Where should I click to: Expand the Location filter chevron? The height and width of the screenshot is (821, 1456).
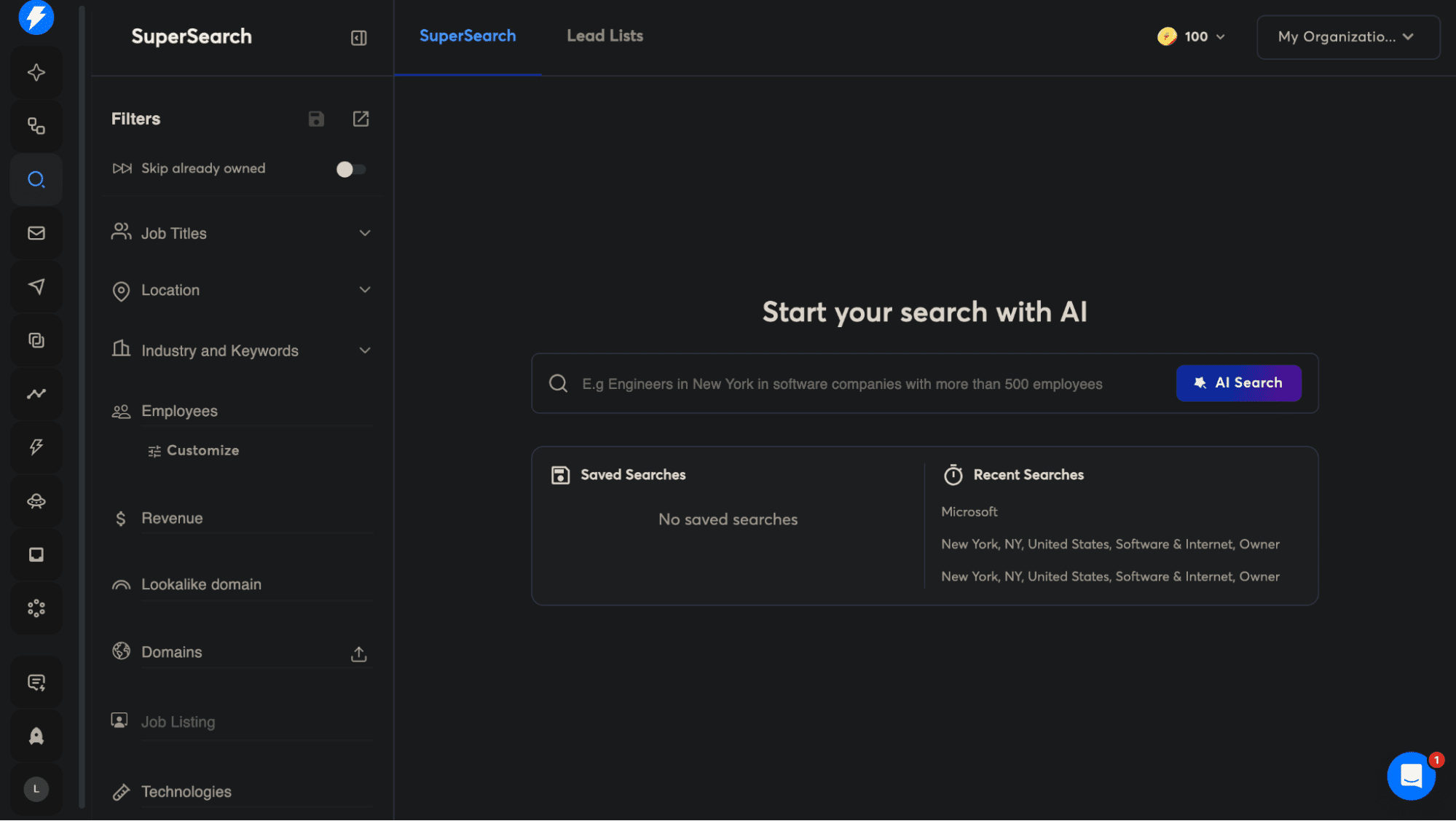tap(365, 290)
